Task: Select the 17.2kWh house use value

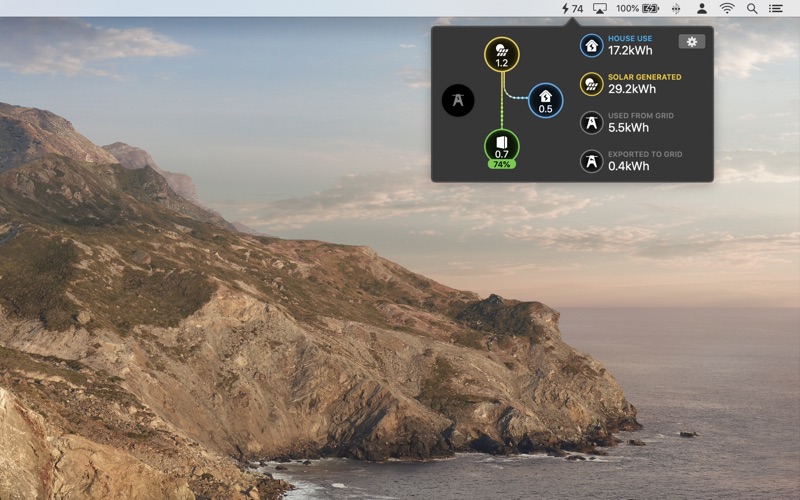Action: pyautogui.click(x=630, y=51)
